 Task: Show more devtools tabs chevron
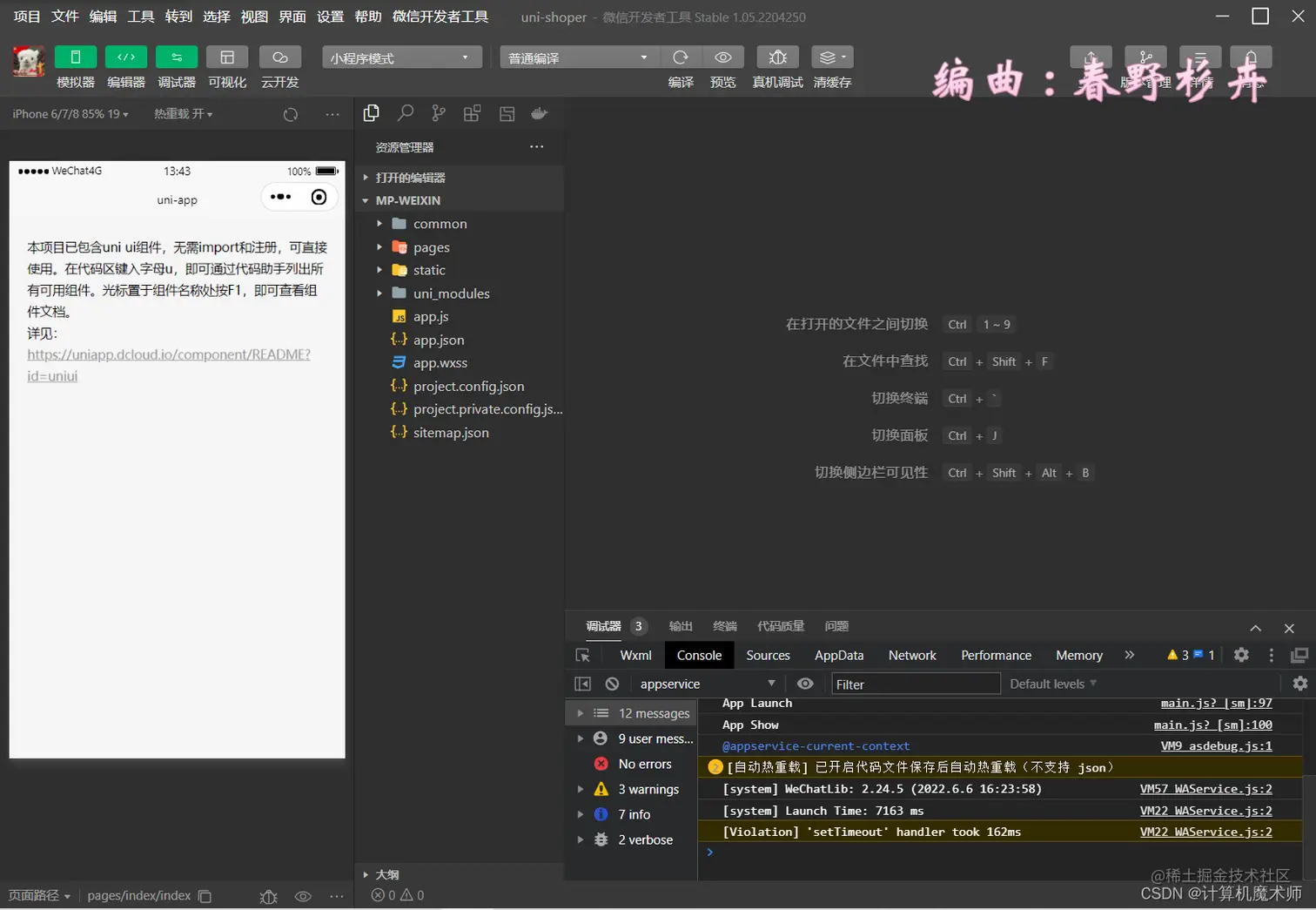point(1130,655)
